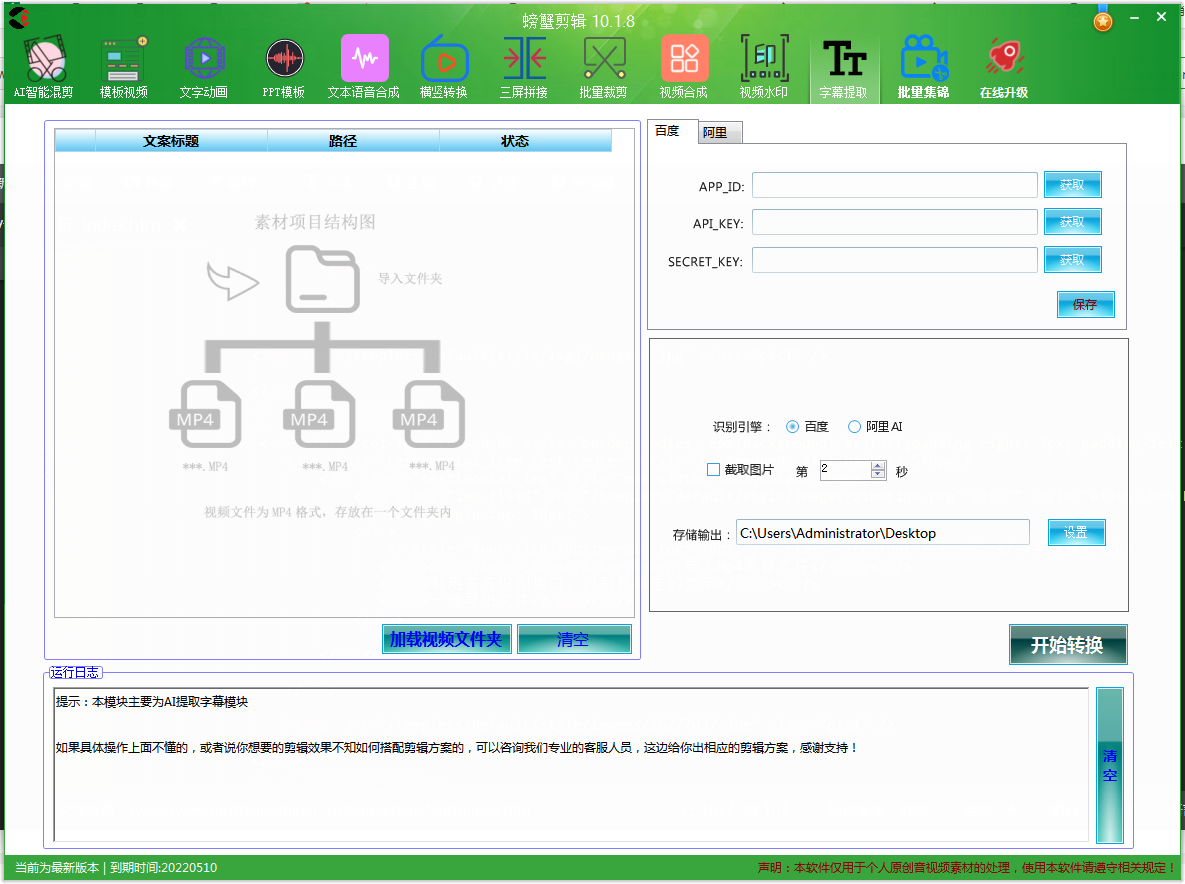Switch to the 阿里 tab

pos(719,131)
